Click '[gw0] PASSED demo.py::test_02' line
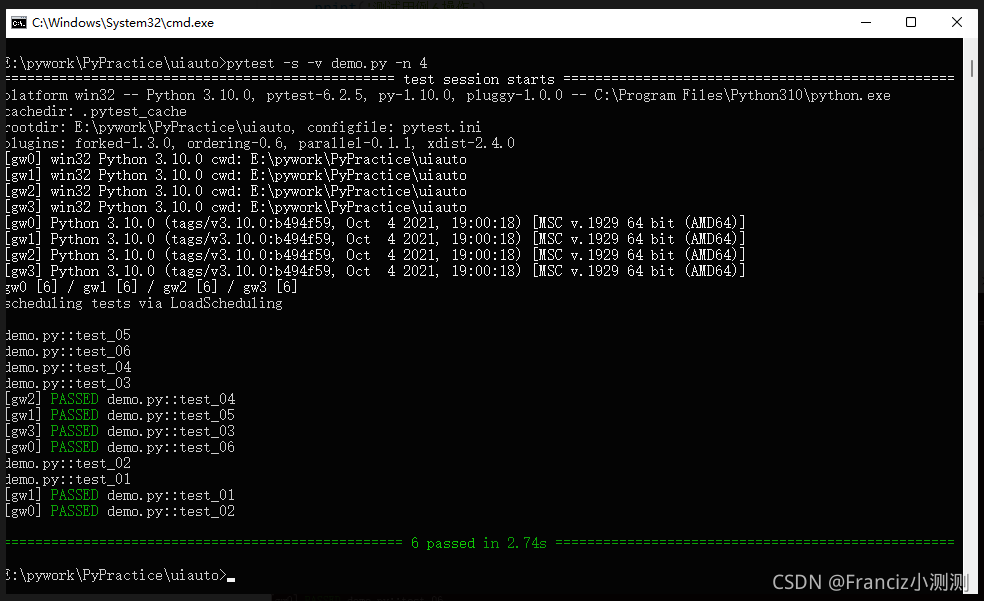This screenshot has height=601, width=984. [x=120, y=511]
